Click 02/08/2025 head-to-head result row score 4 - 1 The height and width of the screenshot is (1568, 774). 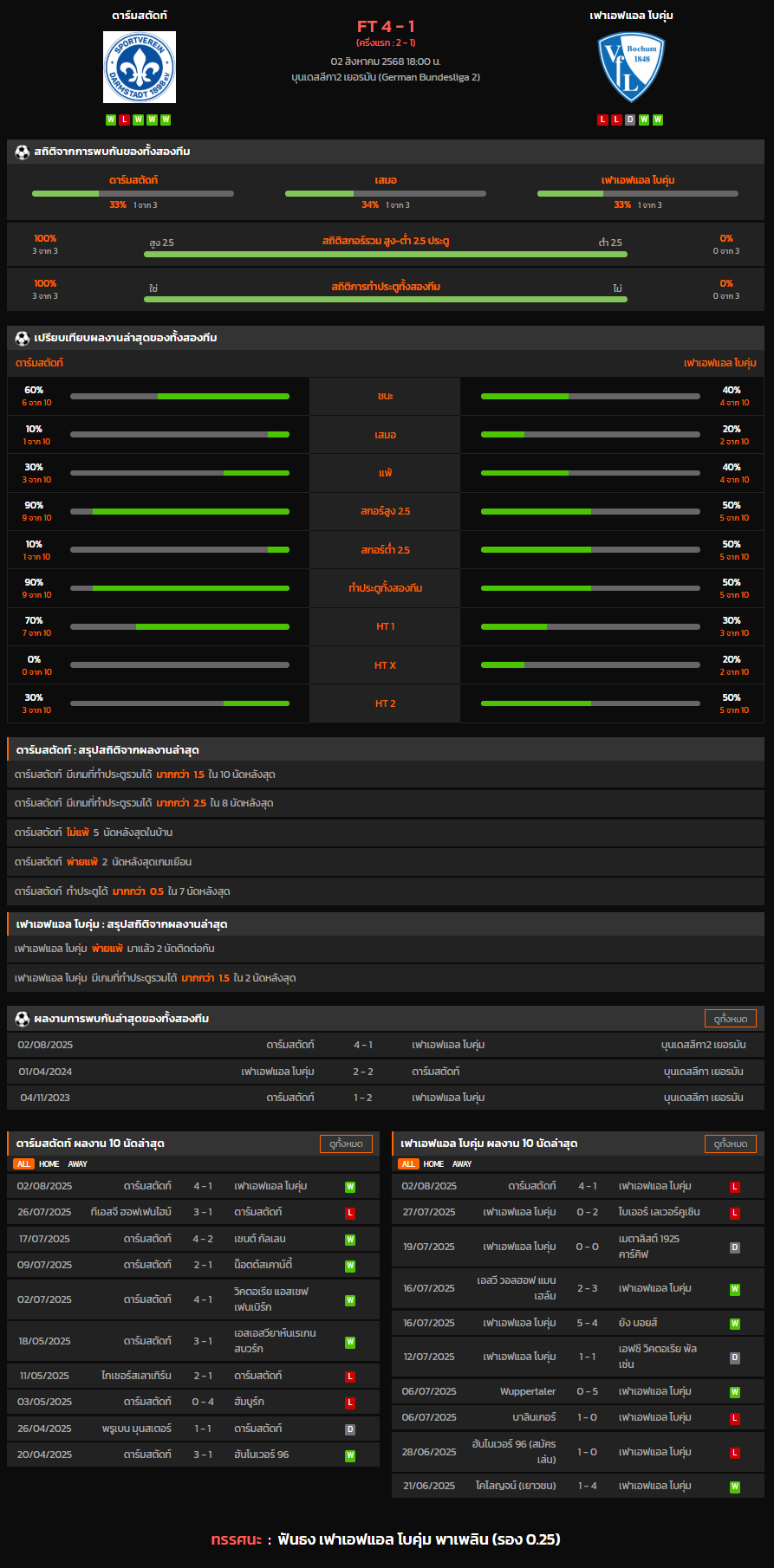363,1045
